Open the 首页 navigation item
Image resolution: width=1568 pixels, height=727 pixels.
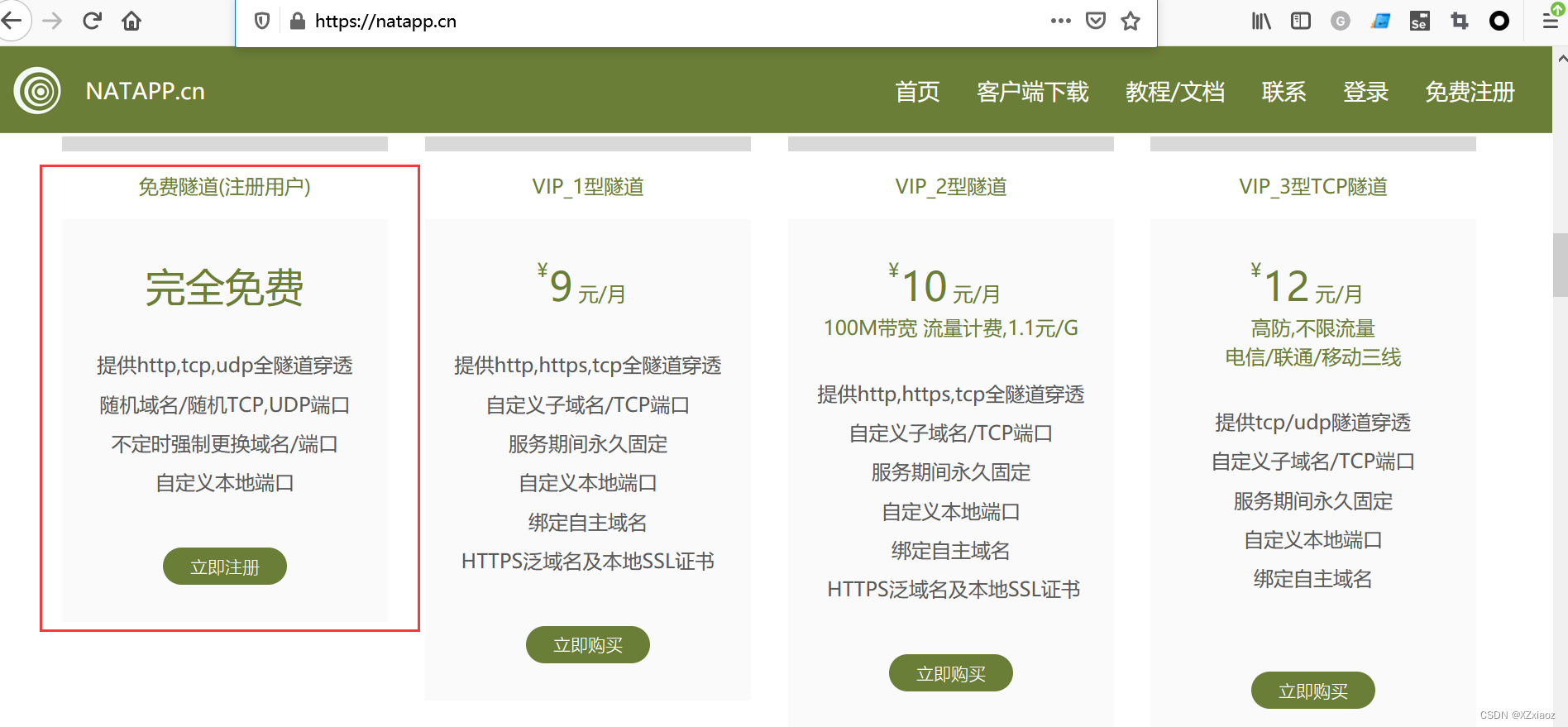pos(917,91)
